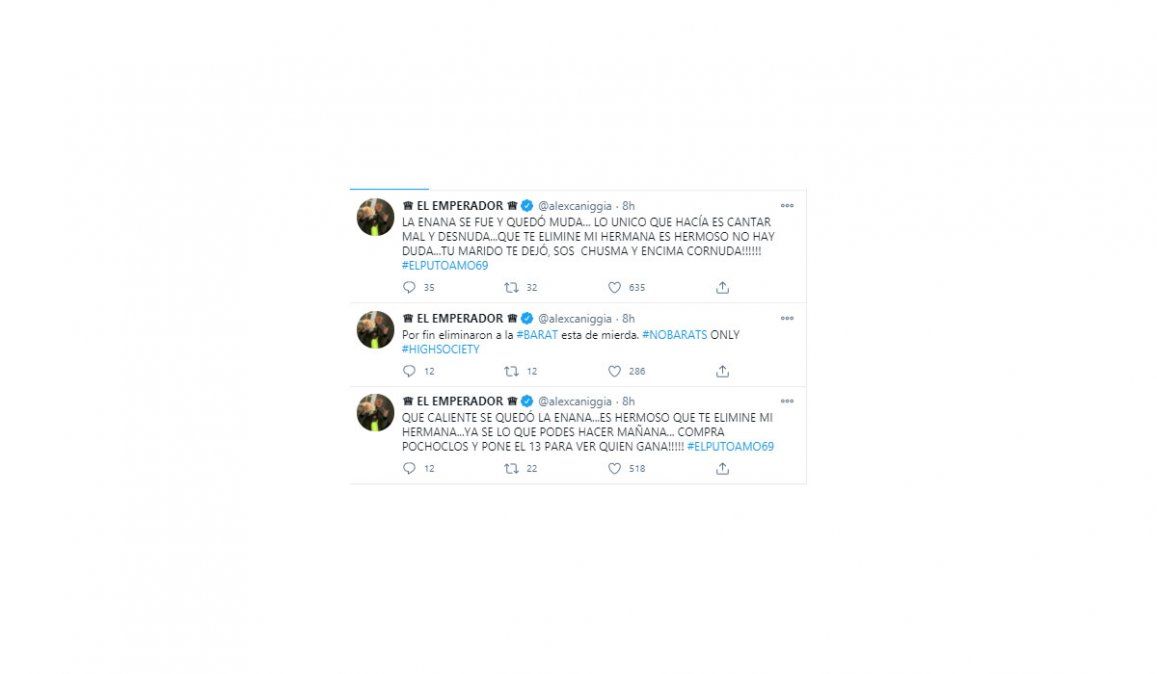Open the first tweet's profile avatar

pyautogui.click(x=376, y=217)
